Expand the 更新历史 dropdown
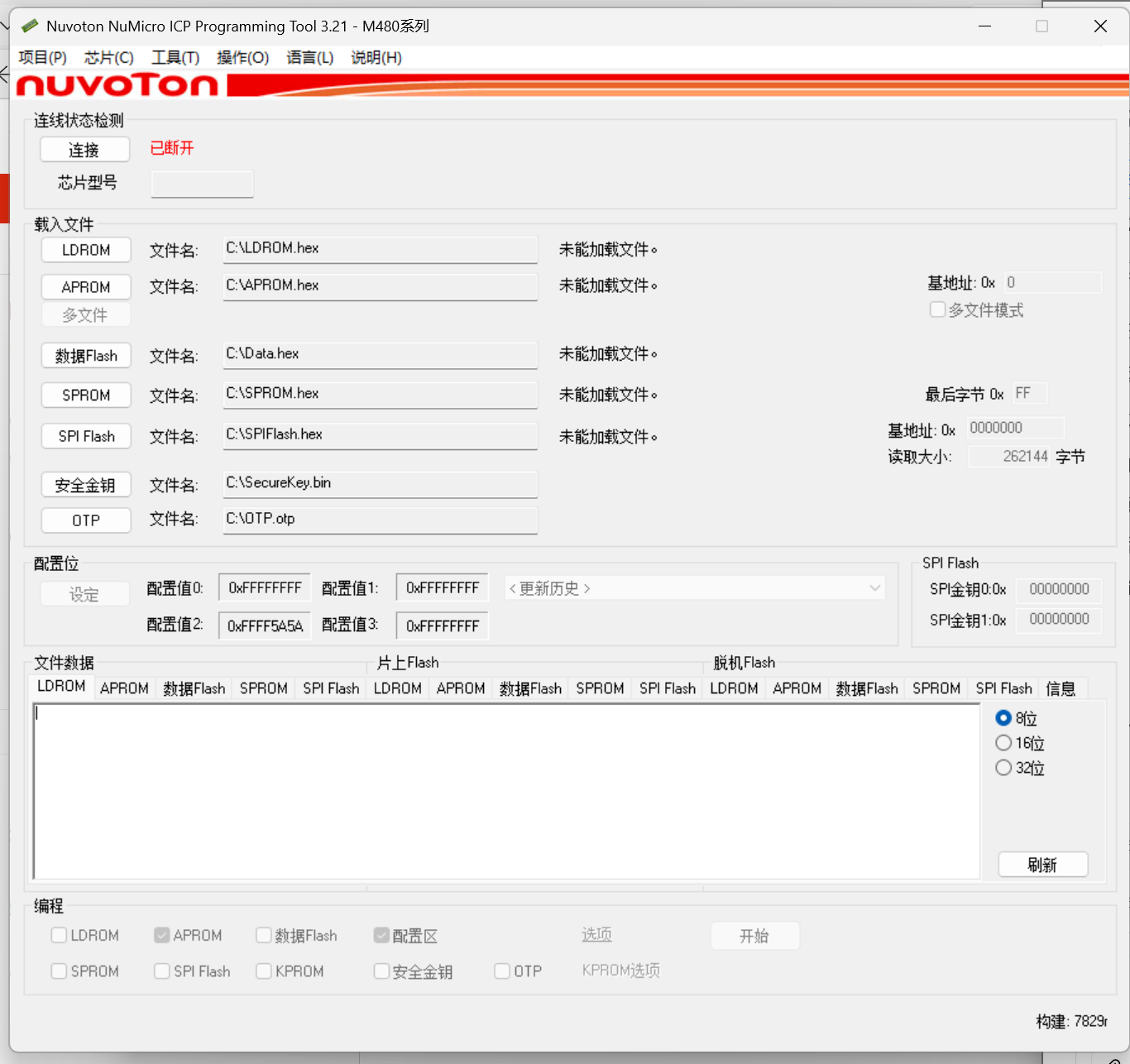Image resolution: width=1130 pixels, height=1064 pixels. tap(695, 588)
